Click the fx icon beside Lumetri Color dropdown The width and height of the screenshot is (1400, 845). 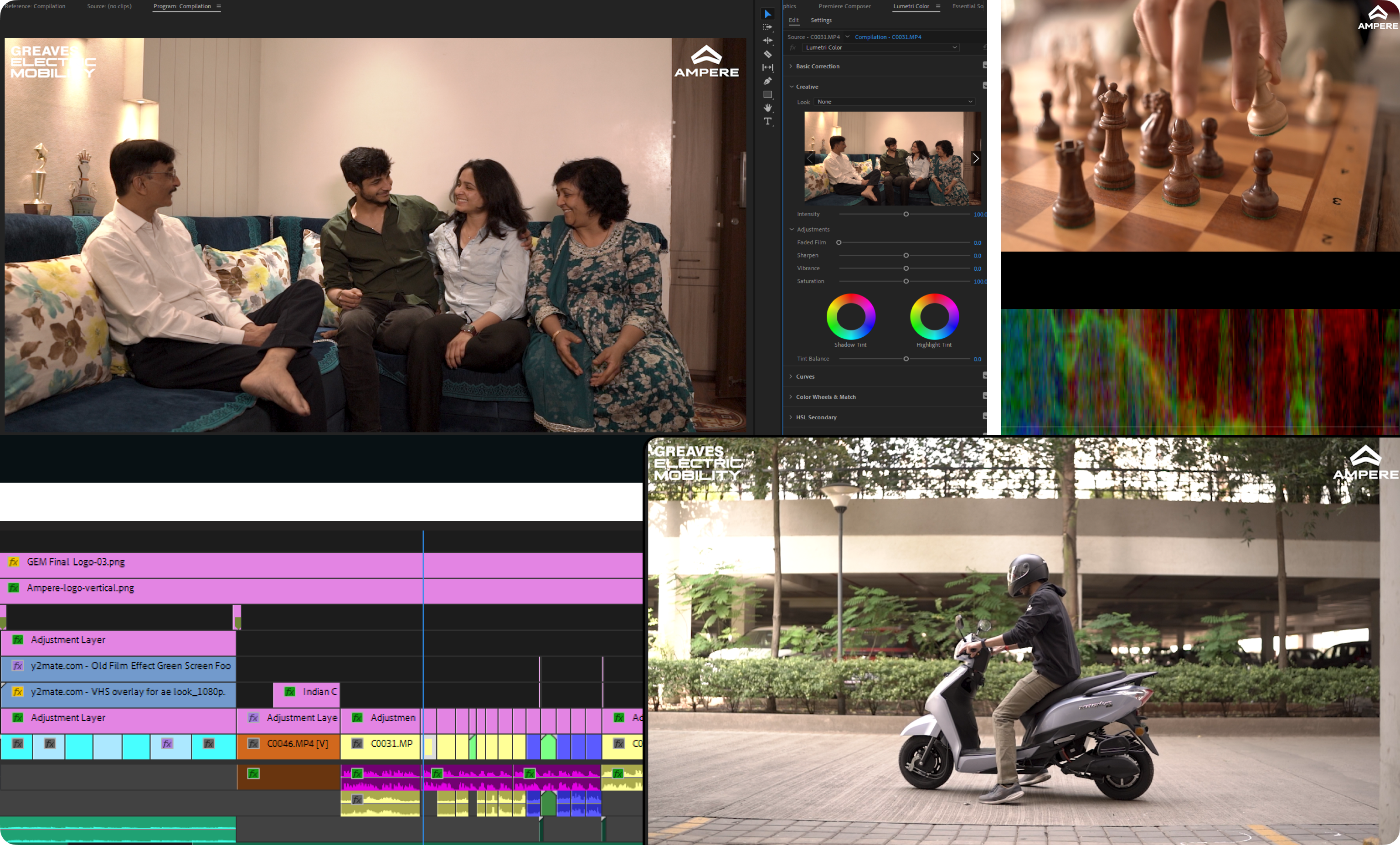click(x=792, y=47)
